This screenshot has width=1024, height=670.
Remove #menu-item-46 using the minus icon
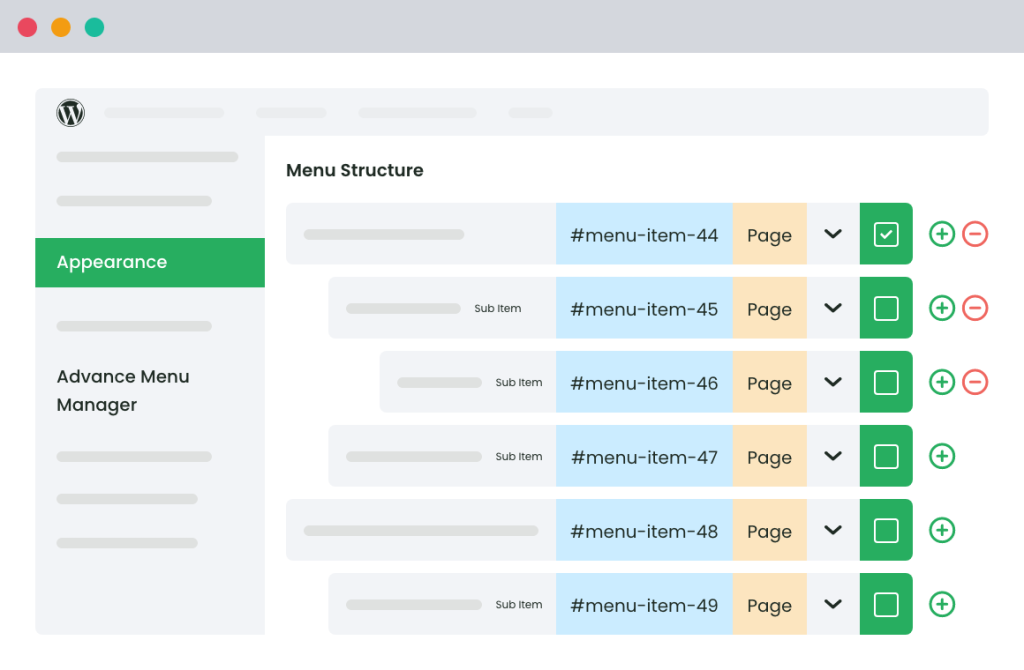point(975,382)
